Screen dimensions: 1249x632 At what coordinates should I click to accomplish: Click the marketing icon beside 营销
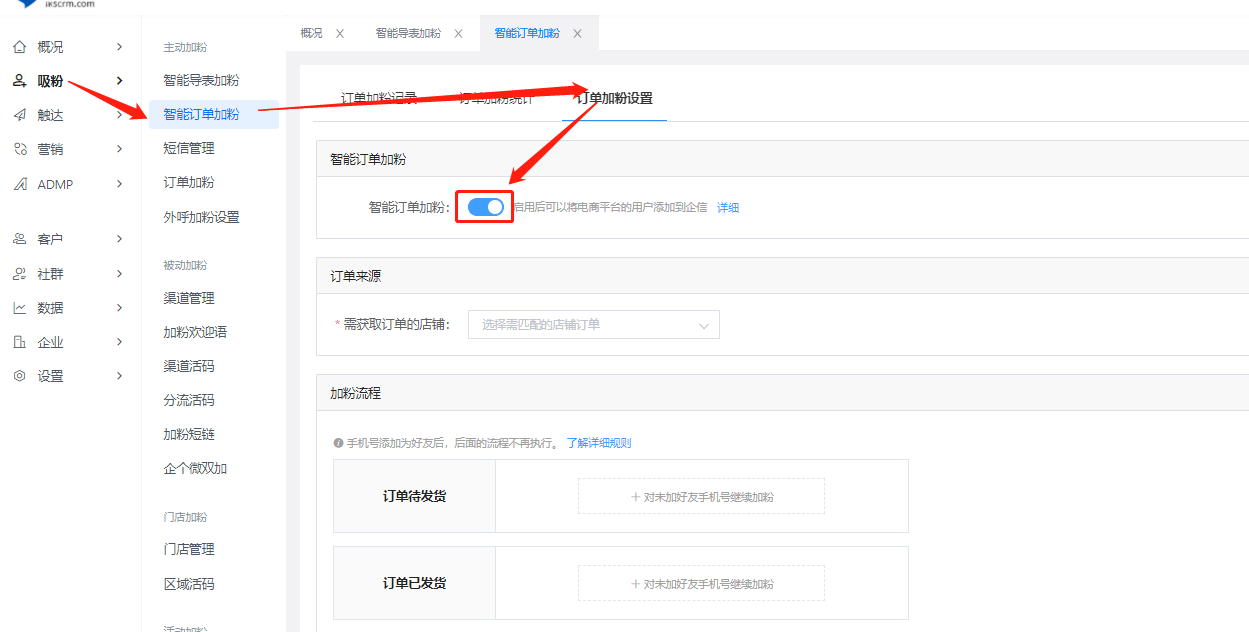19,149
